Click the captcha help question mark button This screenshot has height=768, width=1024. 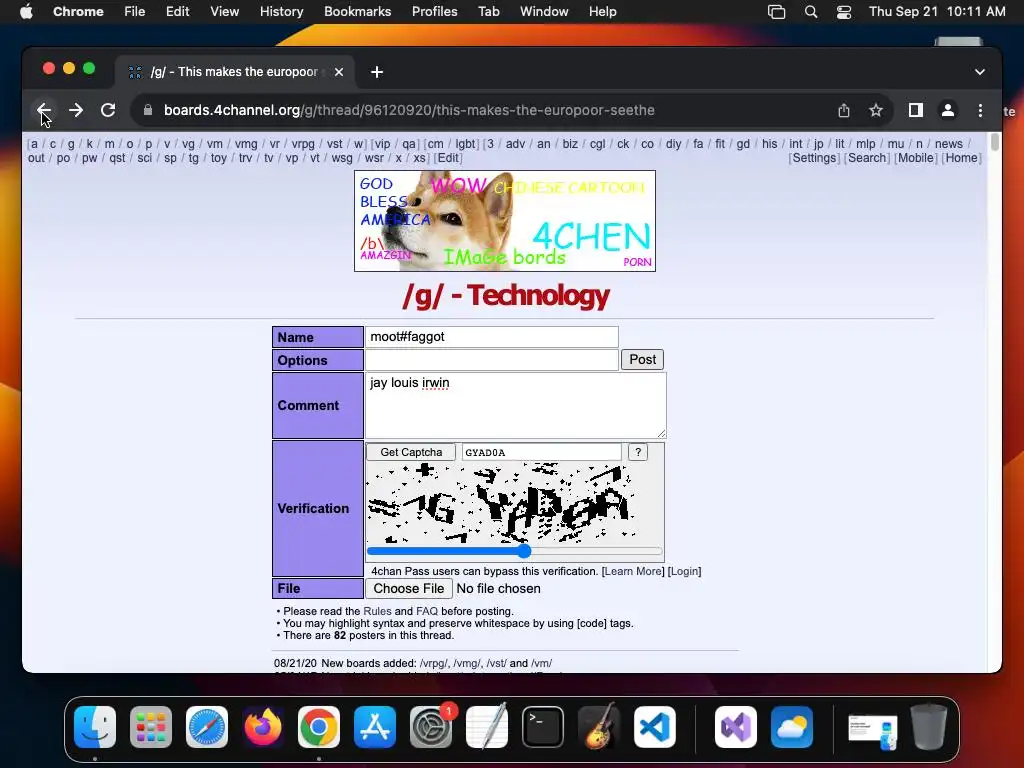pyautogui.click(x=637, y=452)
